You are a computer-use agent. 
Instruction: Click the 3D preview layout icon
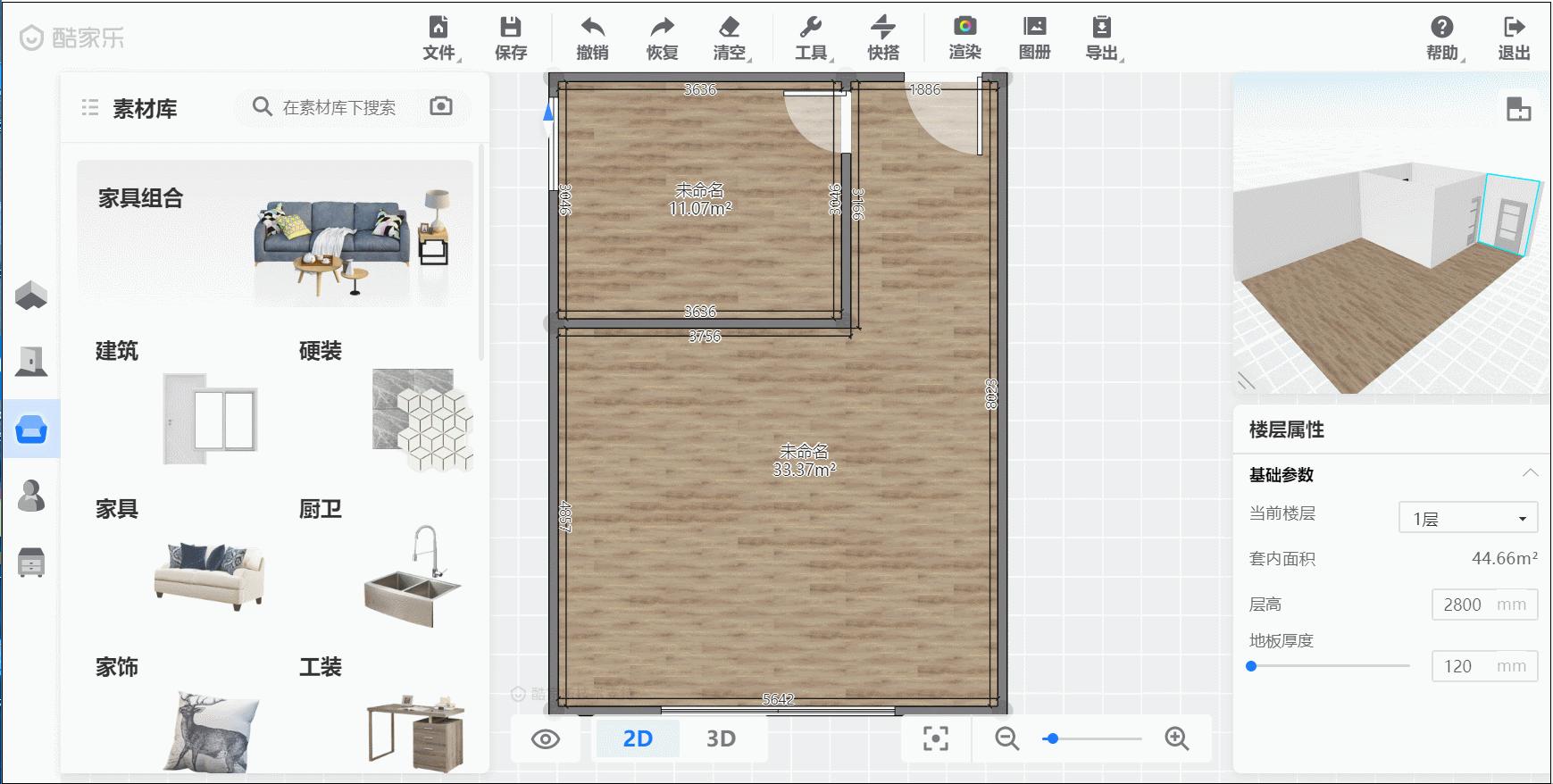(1518, 109)
